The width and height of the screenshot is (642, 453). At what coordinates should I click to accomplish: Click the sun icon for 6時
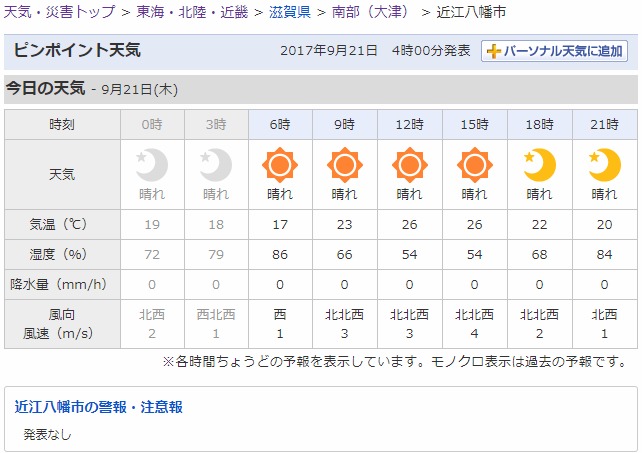(x=280, y=165)
